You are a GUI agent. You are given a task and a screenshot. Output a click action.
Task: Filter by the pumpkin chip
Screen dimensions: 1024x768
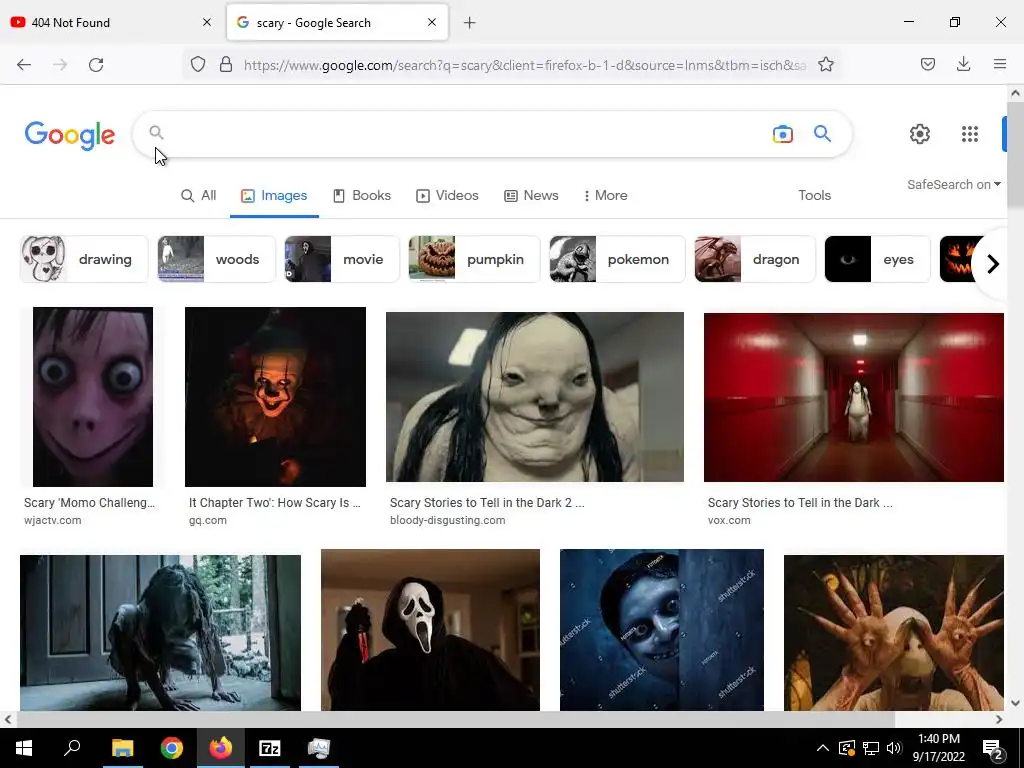pos(475,259)
